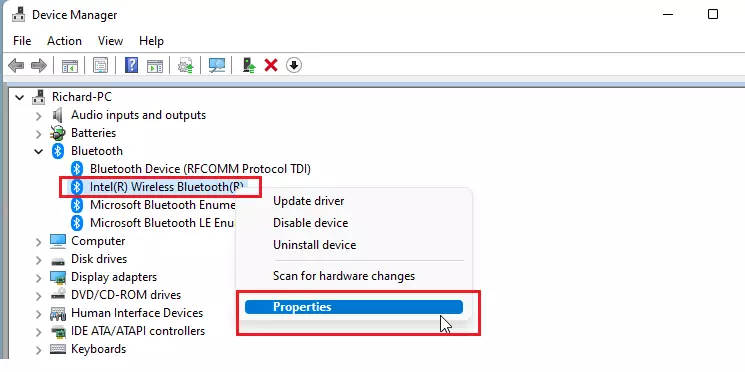
Task: Select Update driver from context menu
Action: pos(308,201)
